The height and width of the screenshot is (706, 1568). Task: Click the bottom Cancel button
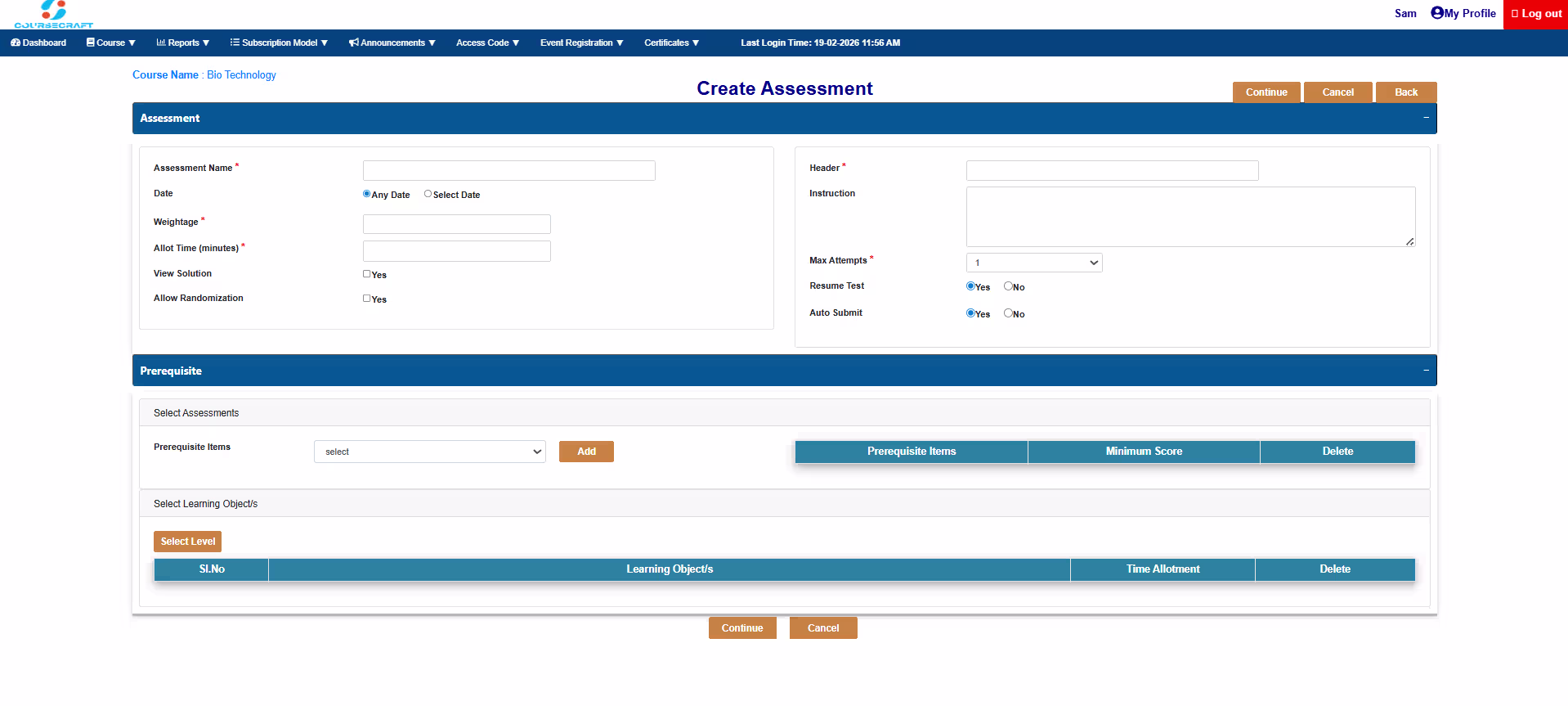pos(823,628)
